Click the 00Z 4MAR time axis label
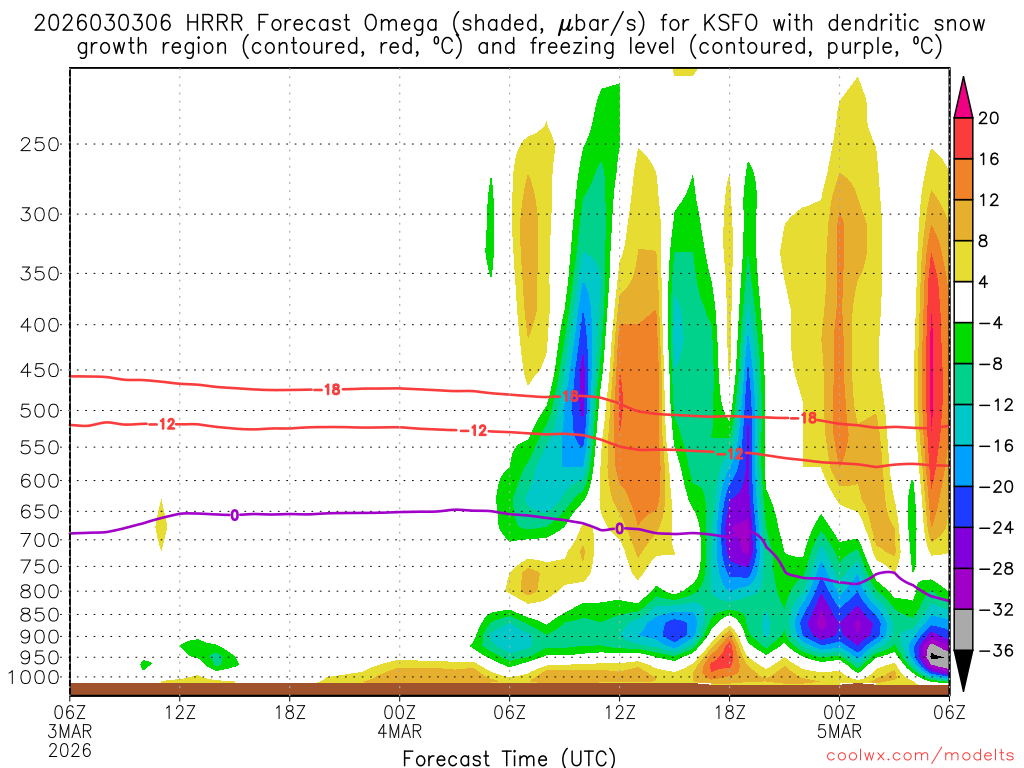This screenshot has height=768, width=1024. (400, 720)
